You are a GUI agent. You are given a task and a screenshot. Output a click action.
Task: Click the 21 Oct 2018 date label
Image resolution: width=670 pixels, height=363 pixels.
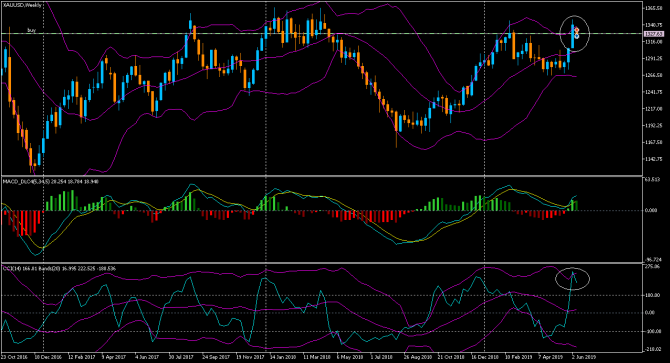click(x=451, y=357)
